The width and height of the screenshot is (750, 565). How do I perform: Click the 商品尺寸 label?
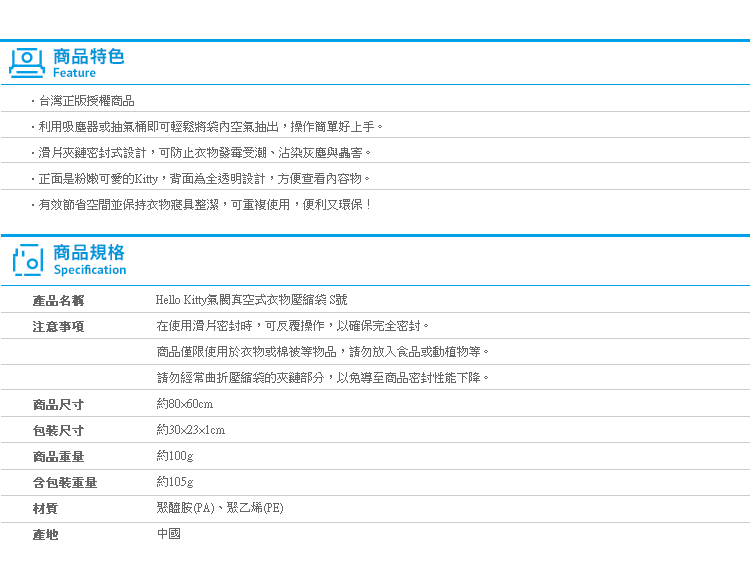58,405
